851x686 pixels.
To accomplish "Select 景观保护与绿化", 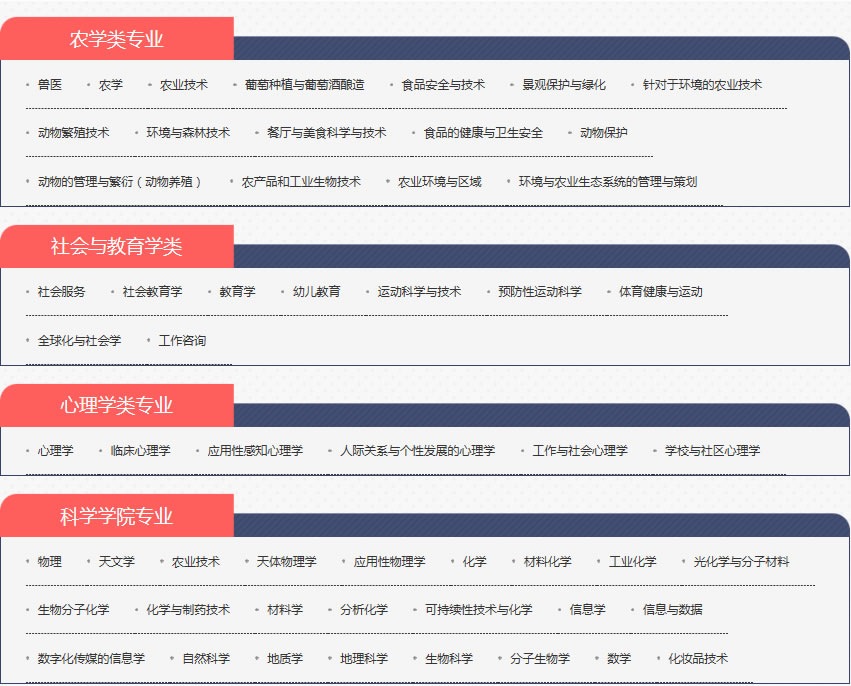I will tap(564, 85).
